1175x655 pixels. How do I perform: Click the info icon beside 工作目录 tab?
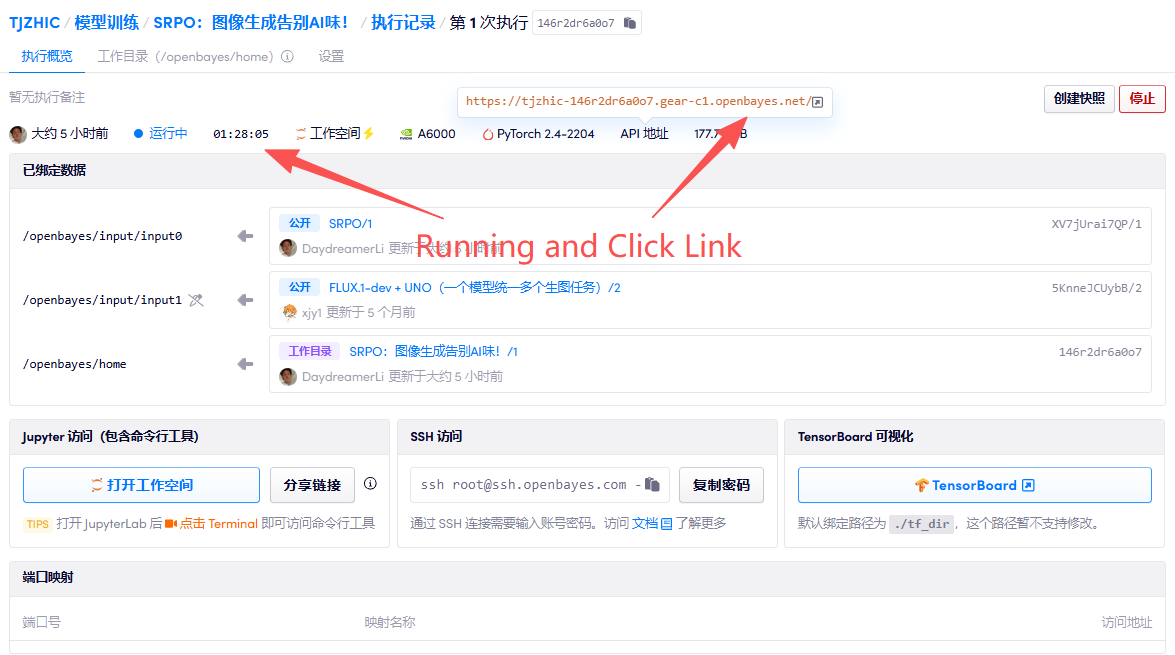click(x=287, y=57)
